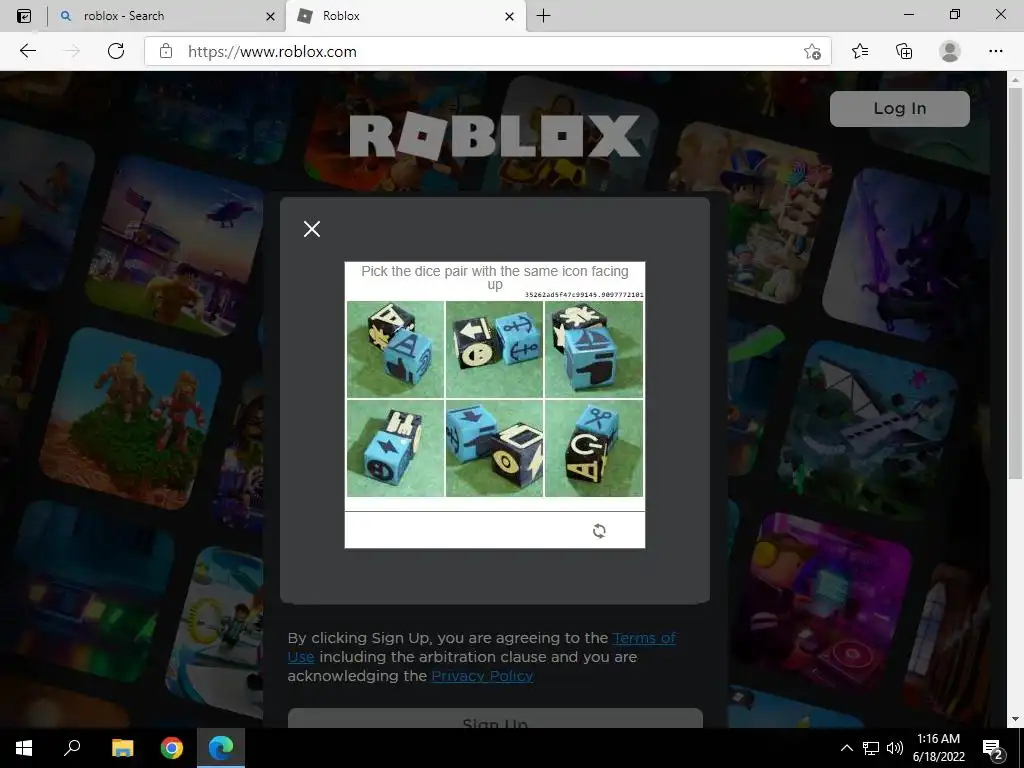This screenshot has height=768, width=1024.
Task: Click the scrollbar down arrow
Action: pyautogui.click(x=1015, y=719)
